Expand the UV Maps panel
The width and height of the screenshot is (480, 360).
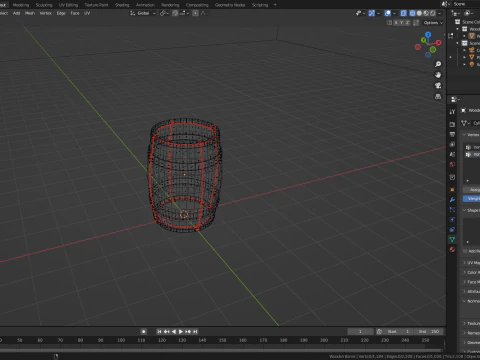(x=472, y=263)
